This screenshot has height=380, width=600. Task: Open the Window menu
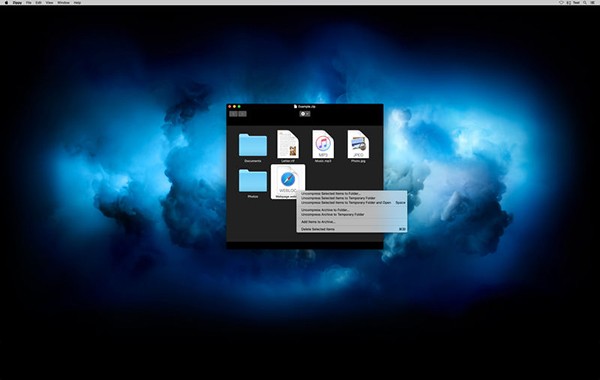(x=64, y=2)
